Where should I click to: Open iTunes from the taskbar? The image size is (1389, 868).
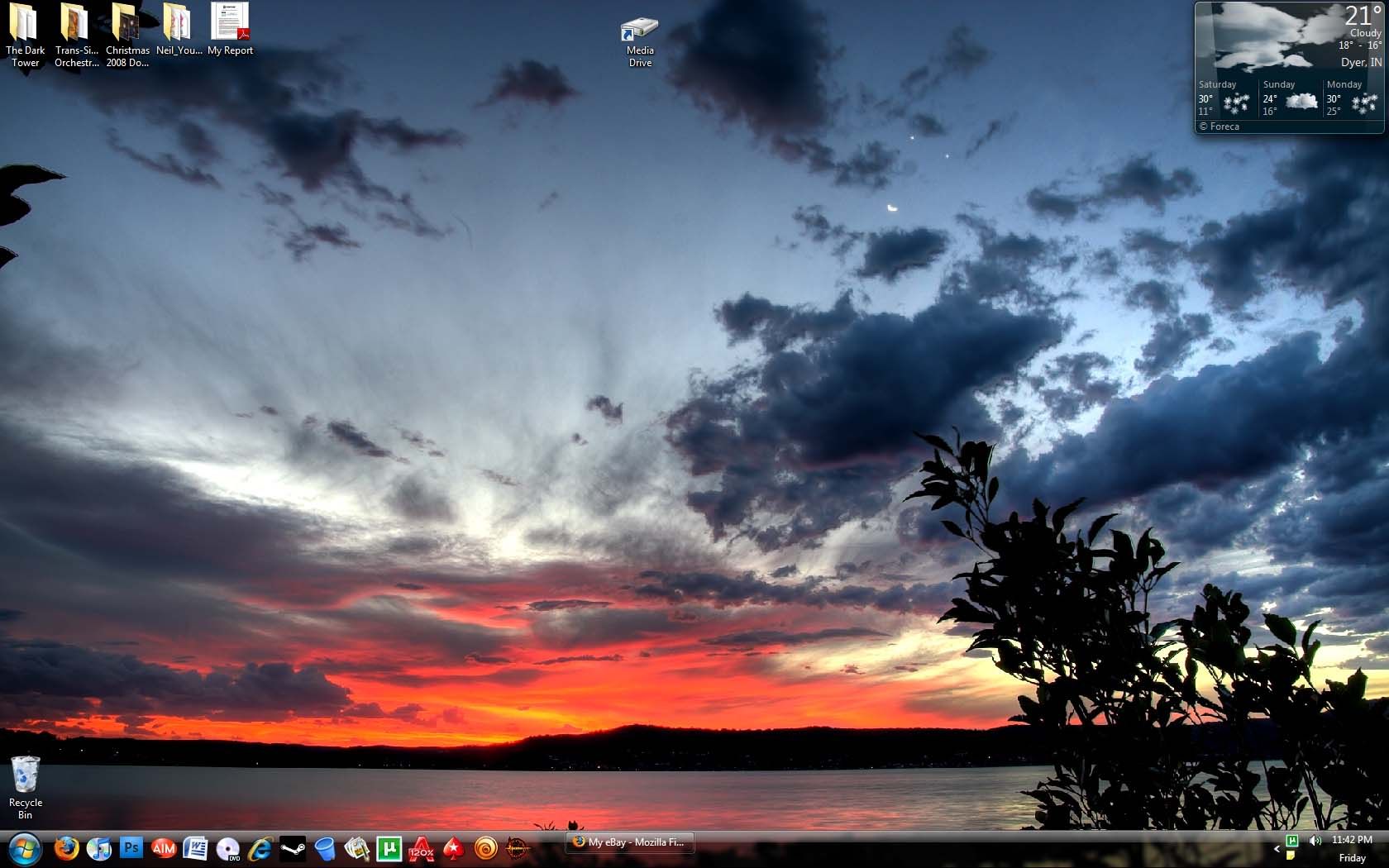coord(98,848)
